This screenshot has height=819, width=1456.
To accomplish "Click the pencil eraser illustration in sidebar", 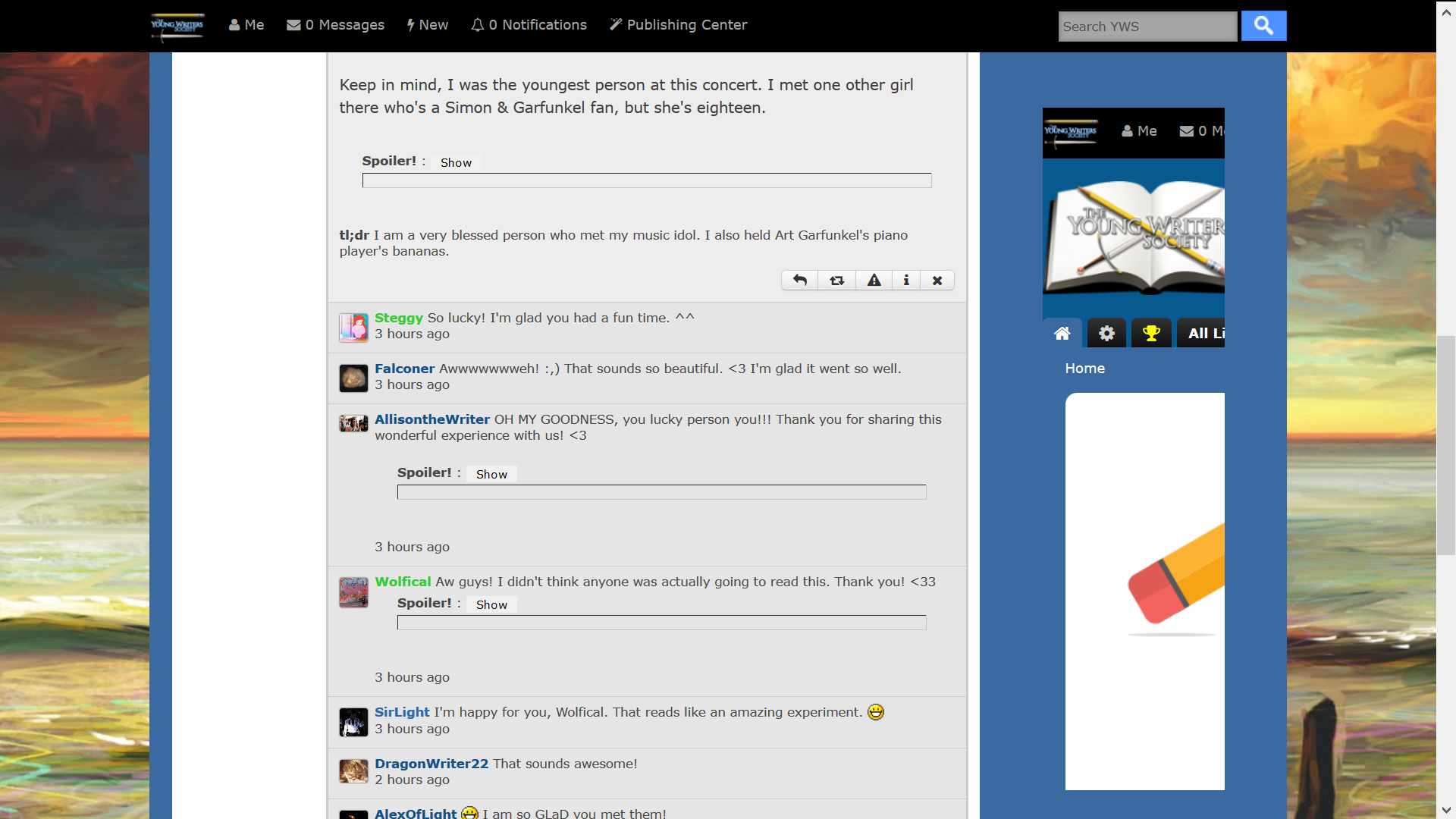I will [x=1176, y=581].
